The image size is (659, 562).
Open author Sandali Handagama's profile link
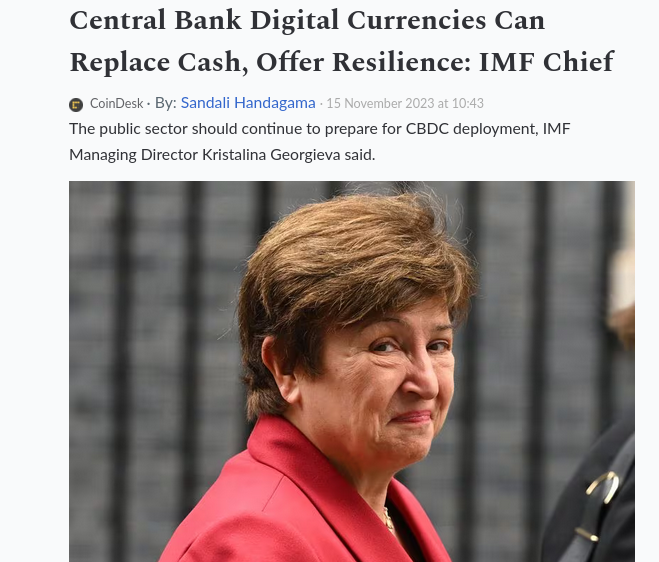(x=248, y=103)
